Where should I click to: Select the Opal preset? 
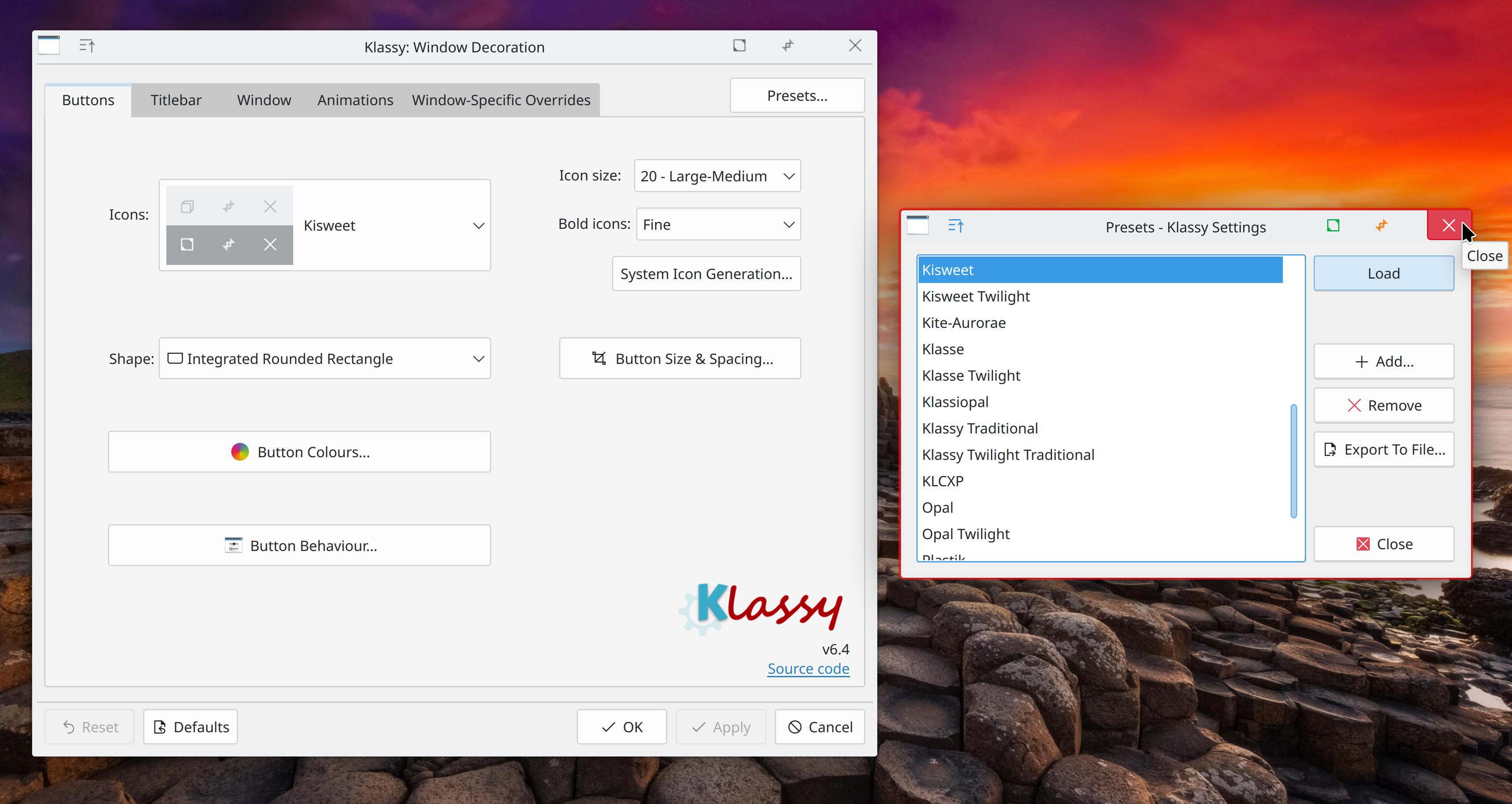[1100, 508]
